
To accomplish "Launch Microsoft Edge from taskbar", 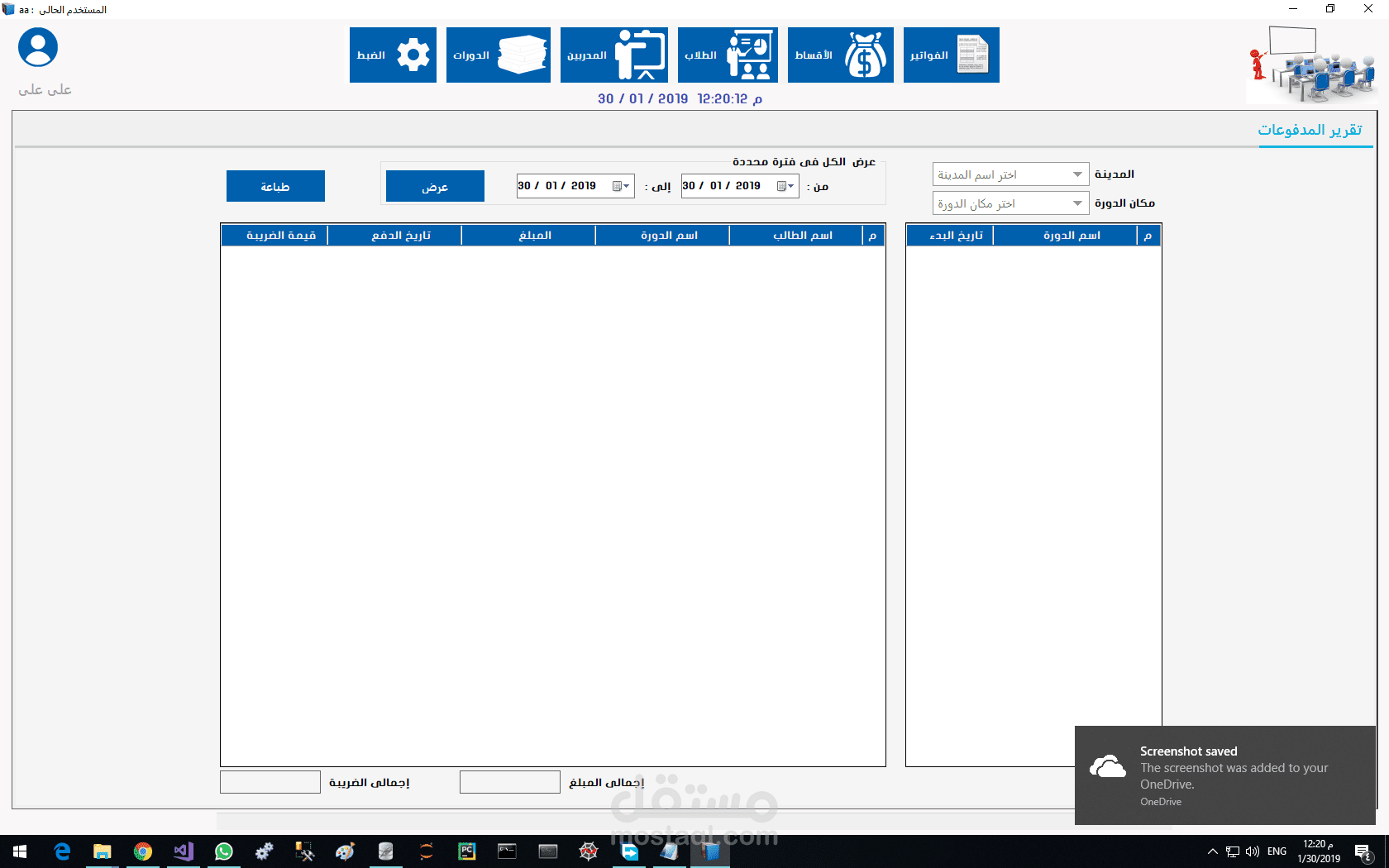I will click(x=62, y=851).
